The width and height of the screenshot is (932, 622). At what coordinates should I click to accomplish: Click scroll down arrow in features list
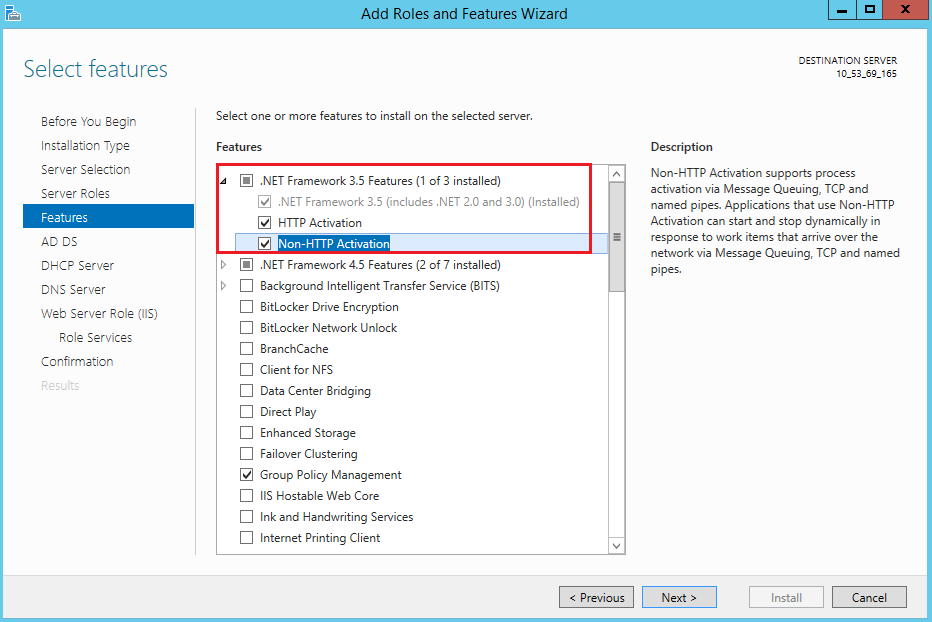click(x=616, y=545)
